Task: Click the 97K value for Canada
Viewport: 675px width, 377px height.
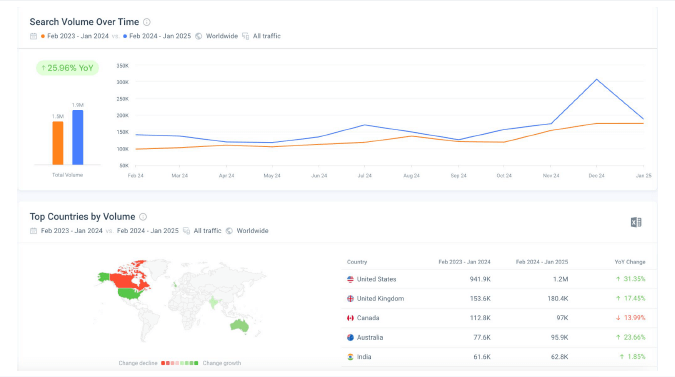Action: (x=562, y=318)
